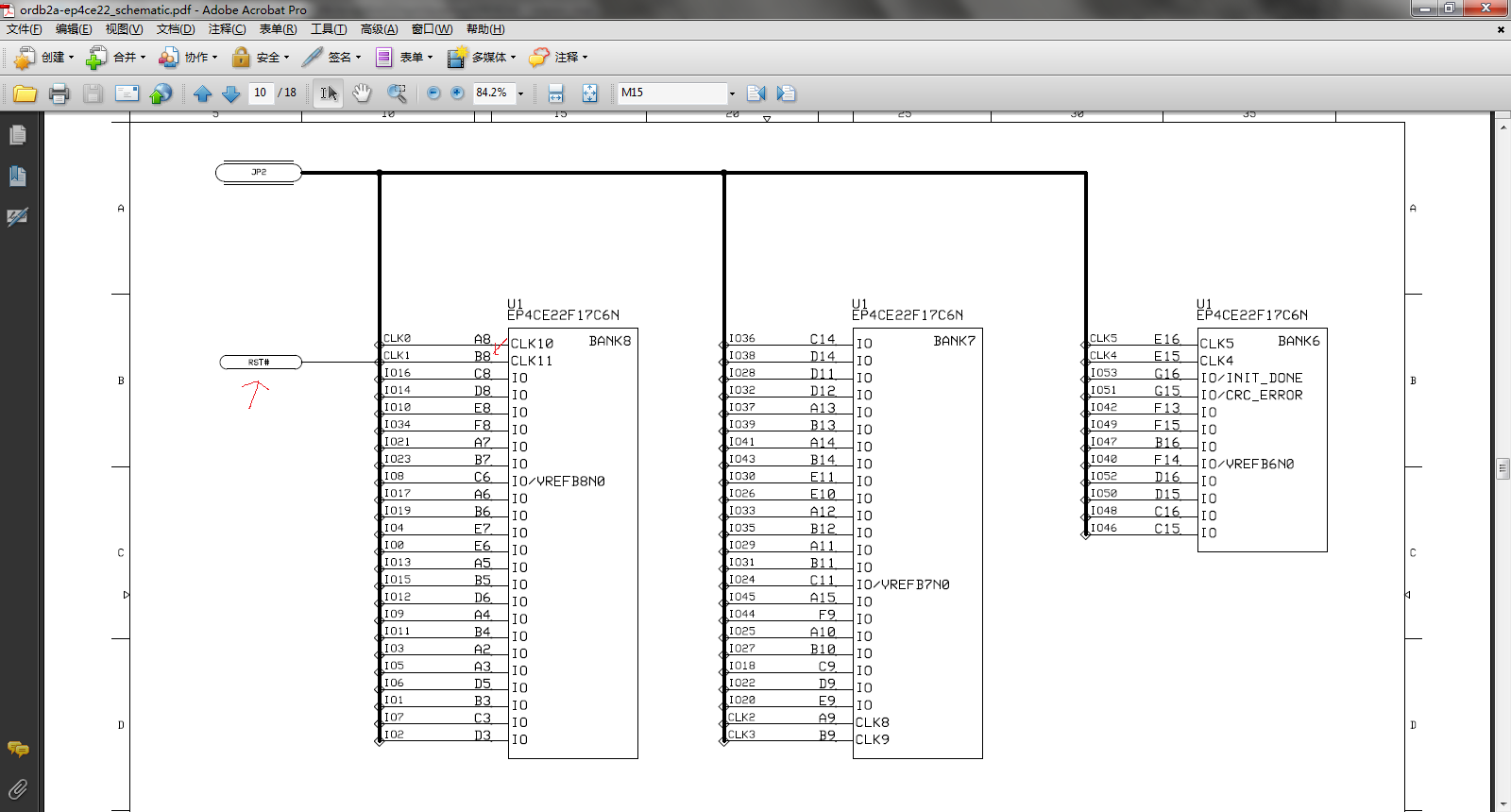
Task: Open the 表单(R) menu
Action: pyautogui.click(x=278, y=29)
